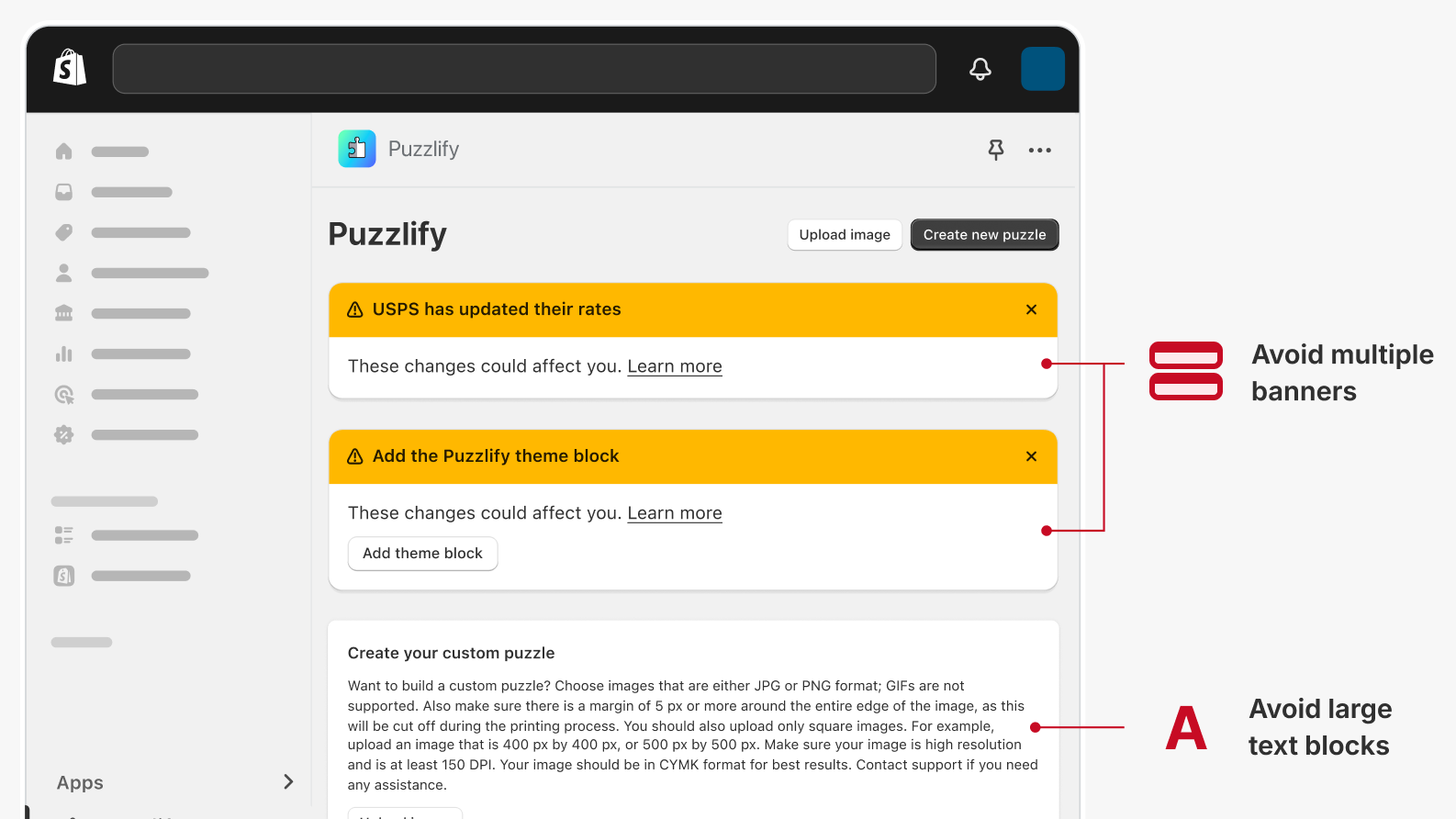Click Create new puzzle button
The width and height of the screenshot is (1456, 819).
click(x=984, y=235)
